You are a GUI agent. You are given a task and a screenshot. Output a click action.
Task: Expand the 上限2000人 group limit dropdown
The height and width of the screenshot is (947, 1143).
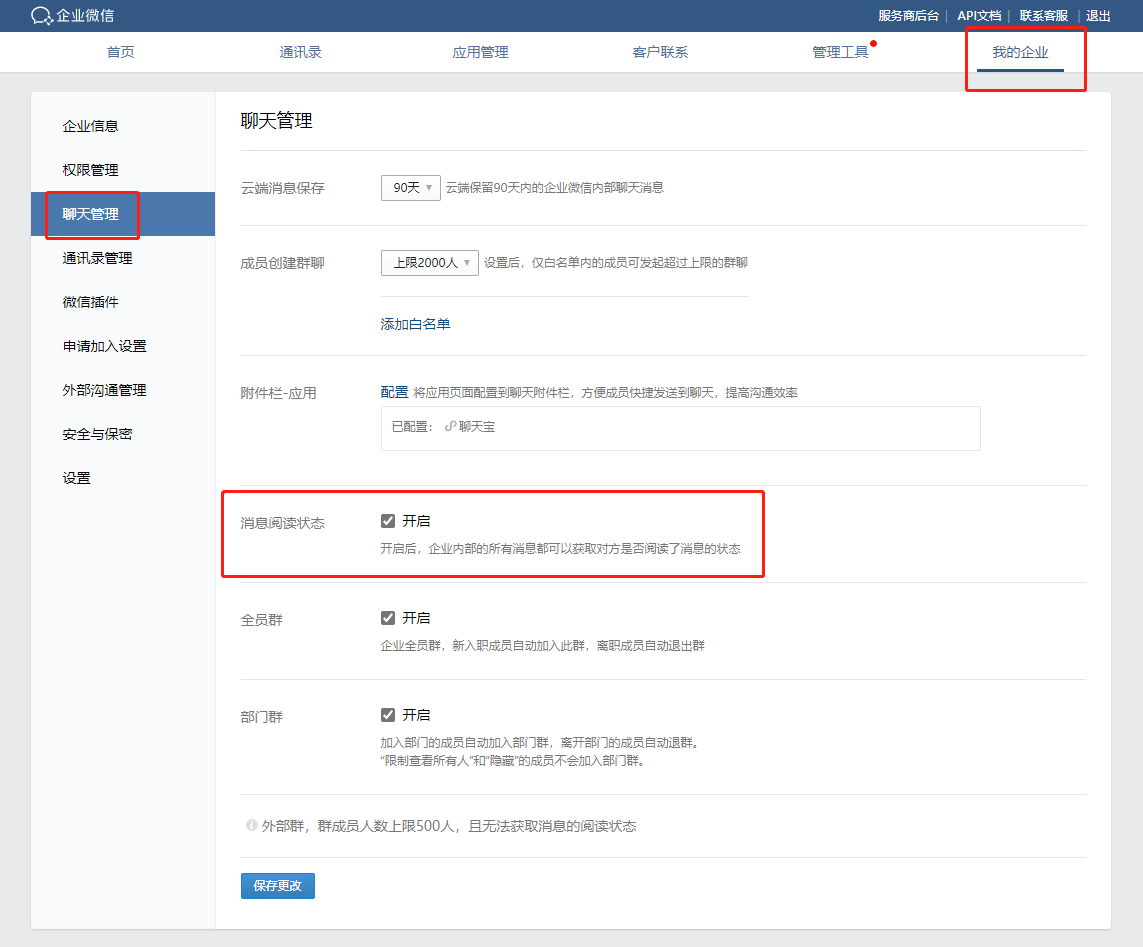click(x=429, y=263)
